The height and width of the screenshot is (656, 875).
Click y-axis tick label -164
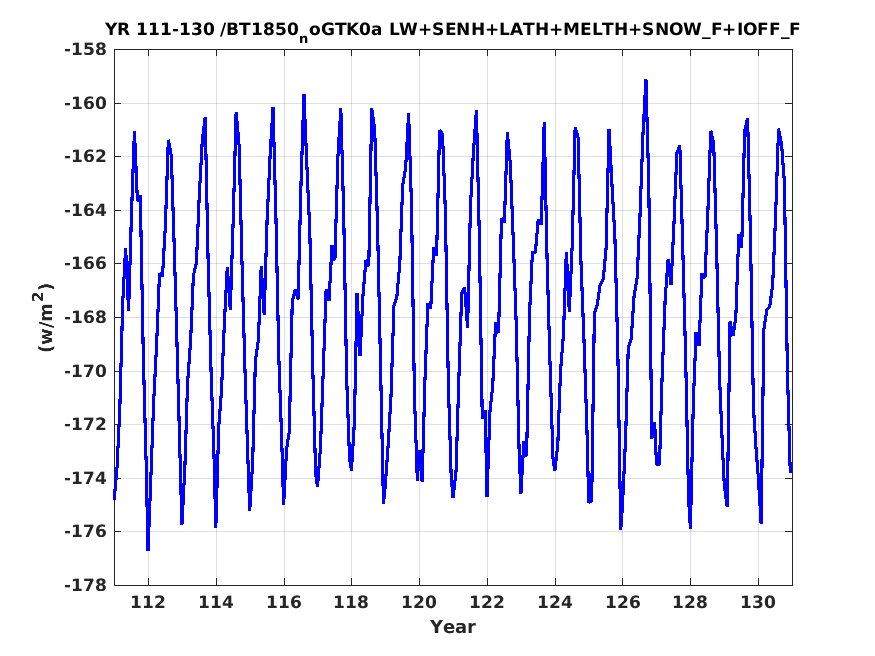point(85,210)
